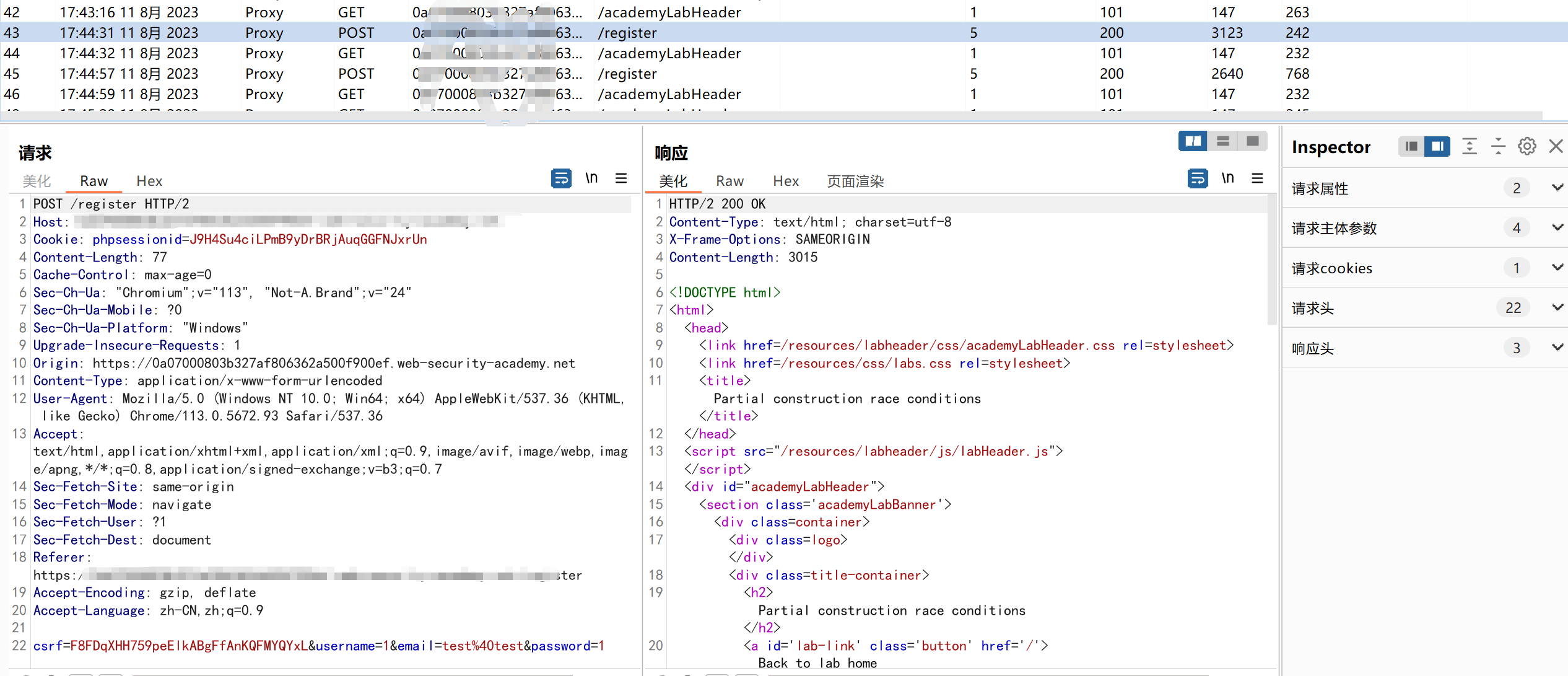Select history row 45 POST /register

[x=627, y=74]
